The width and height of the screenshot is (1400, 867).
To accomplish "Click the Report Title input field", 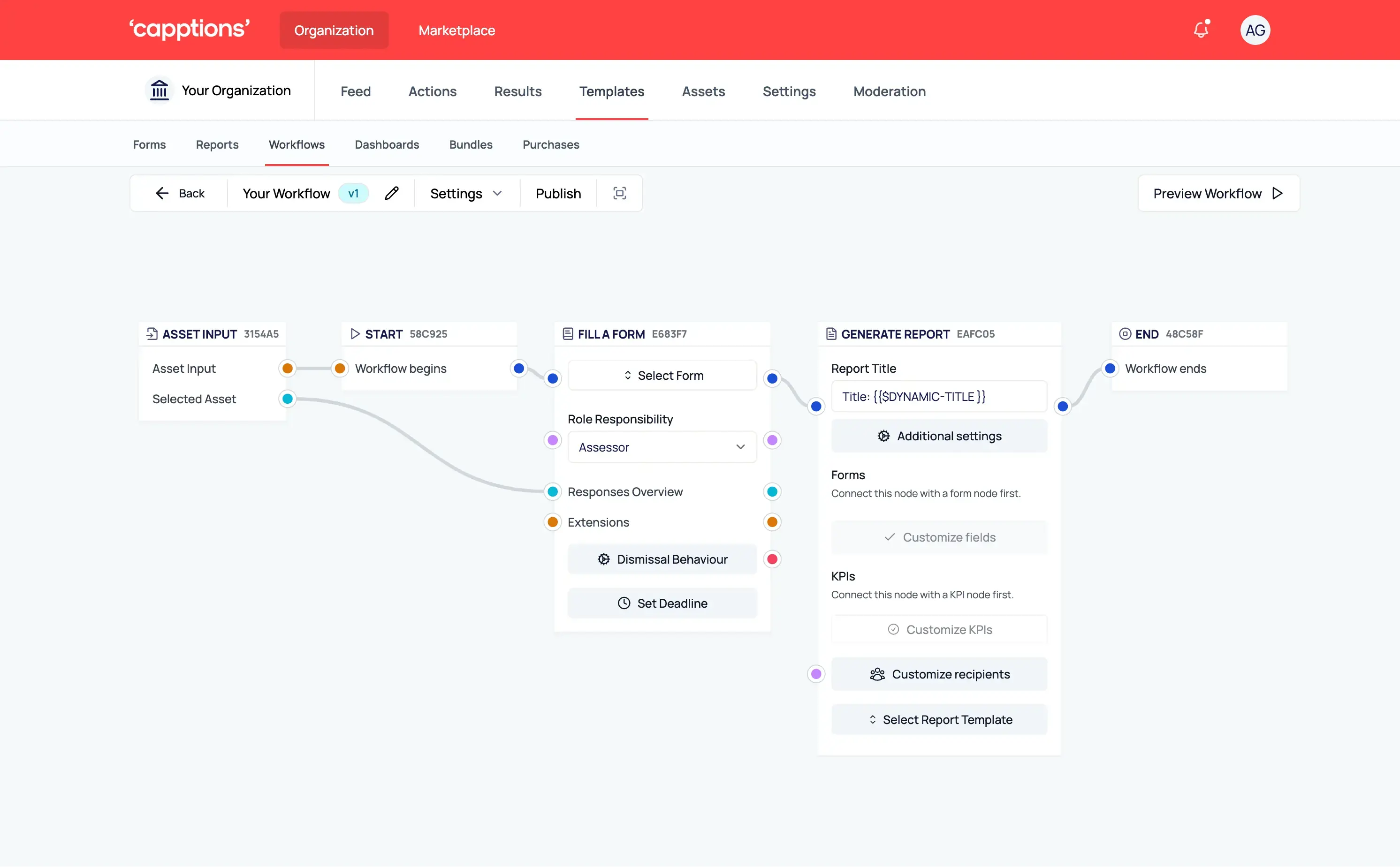I will click(939, 396).
